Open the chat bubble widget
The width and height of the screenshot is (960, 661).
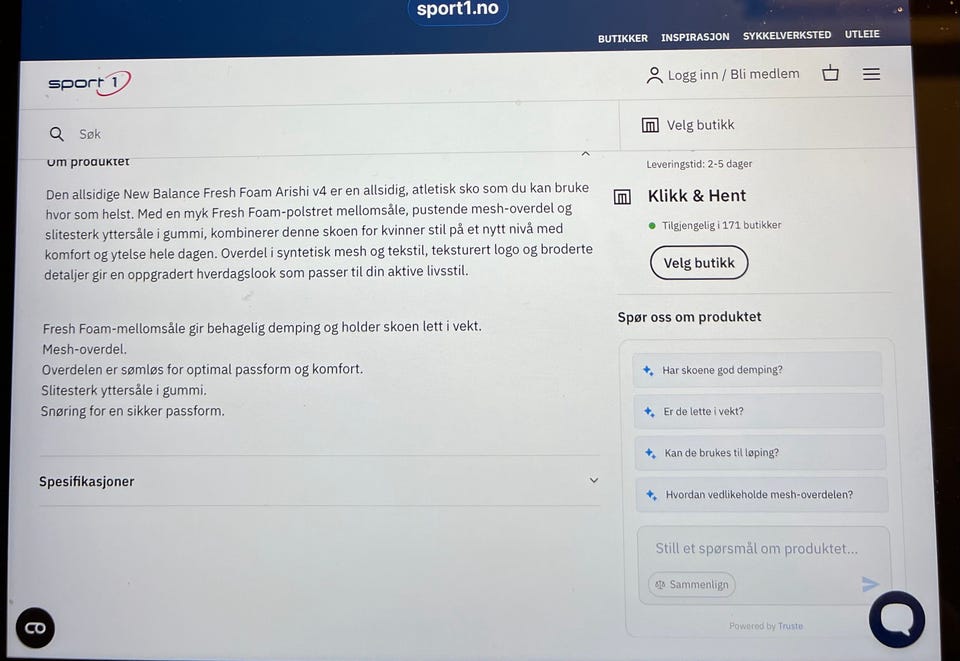[897, 619]
